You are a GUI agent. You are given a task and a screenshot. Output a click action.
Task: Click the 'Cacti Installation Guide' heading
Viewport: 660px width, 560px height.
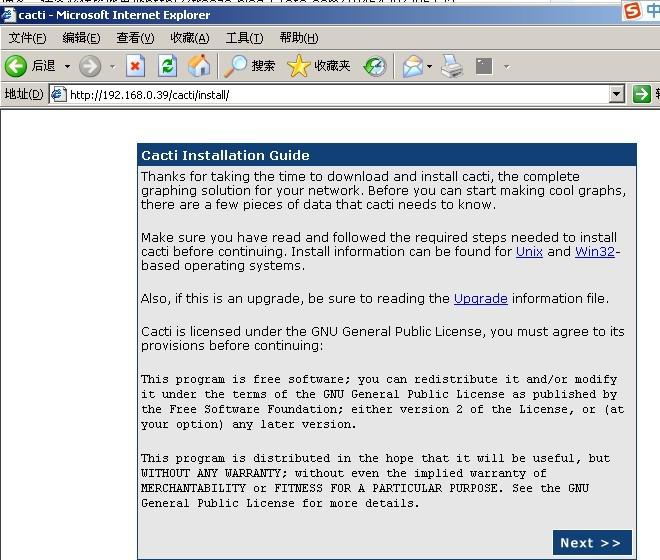(225, 155)
